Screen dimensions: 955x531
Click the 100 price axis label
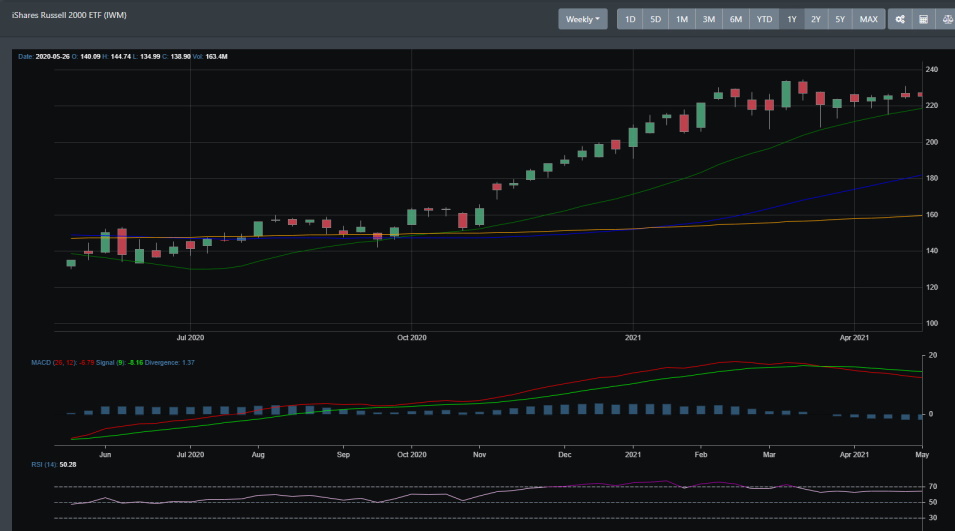pyautogui.click(x=931, y=323)
